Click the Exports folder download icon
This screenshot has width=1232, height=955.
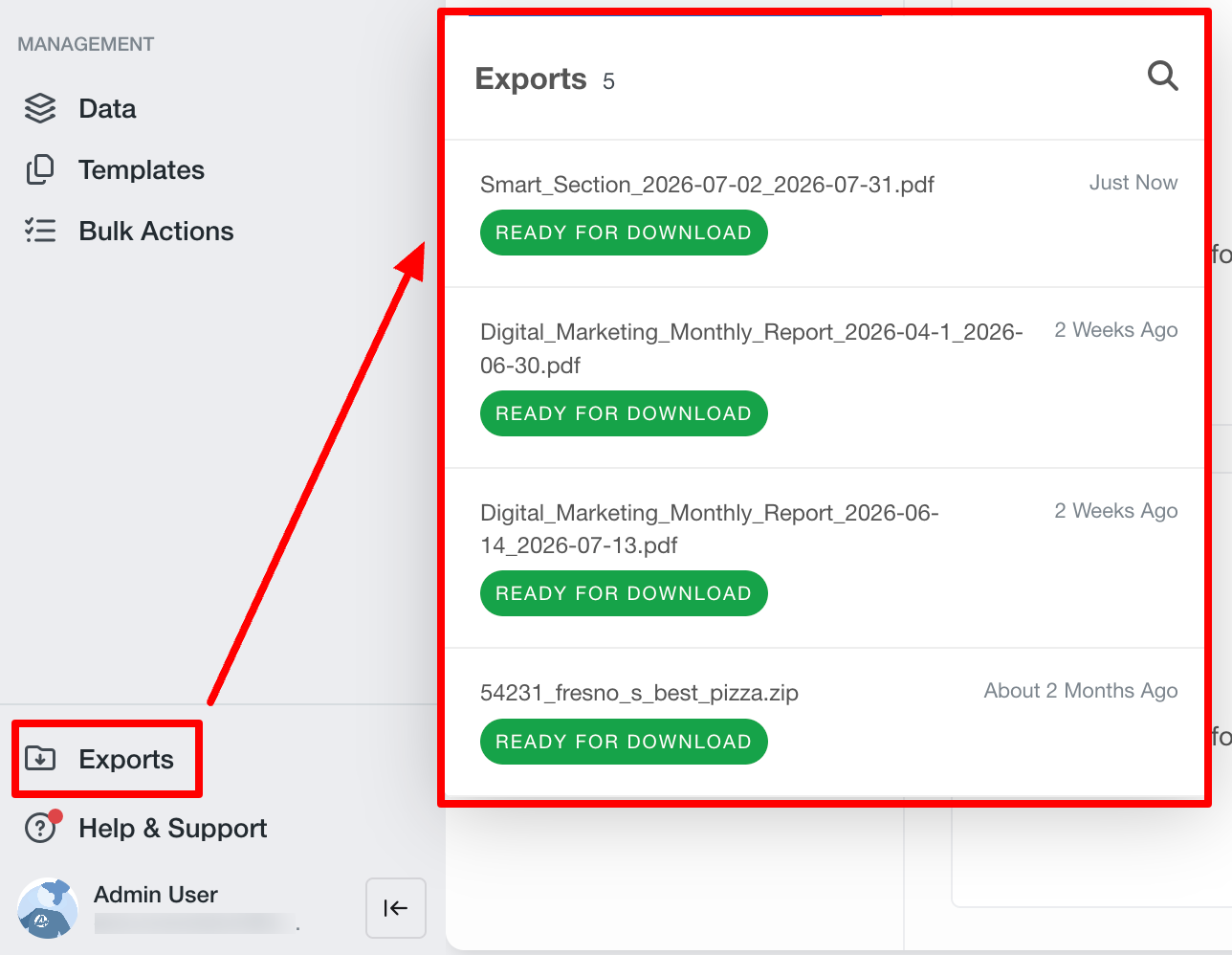click(40, 759)
